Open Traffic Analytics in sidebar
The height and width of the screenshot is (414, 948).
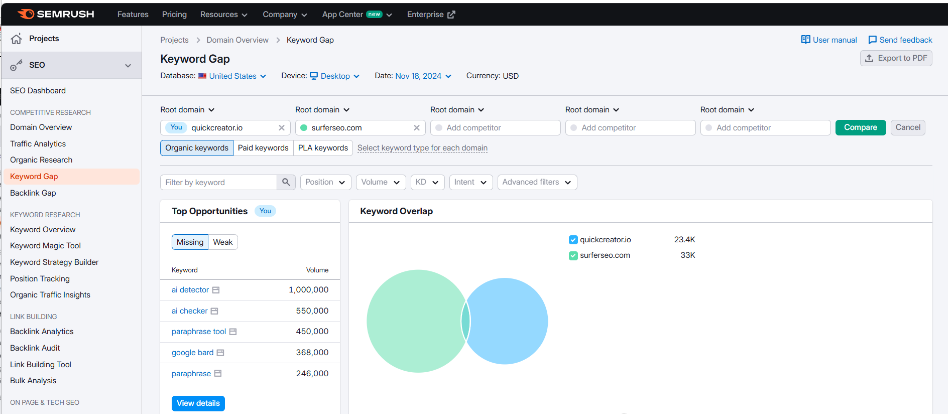tap(38, 144)
